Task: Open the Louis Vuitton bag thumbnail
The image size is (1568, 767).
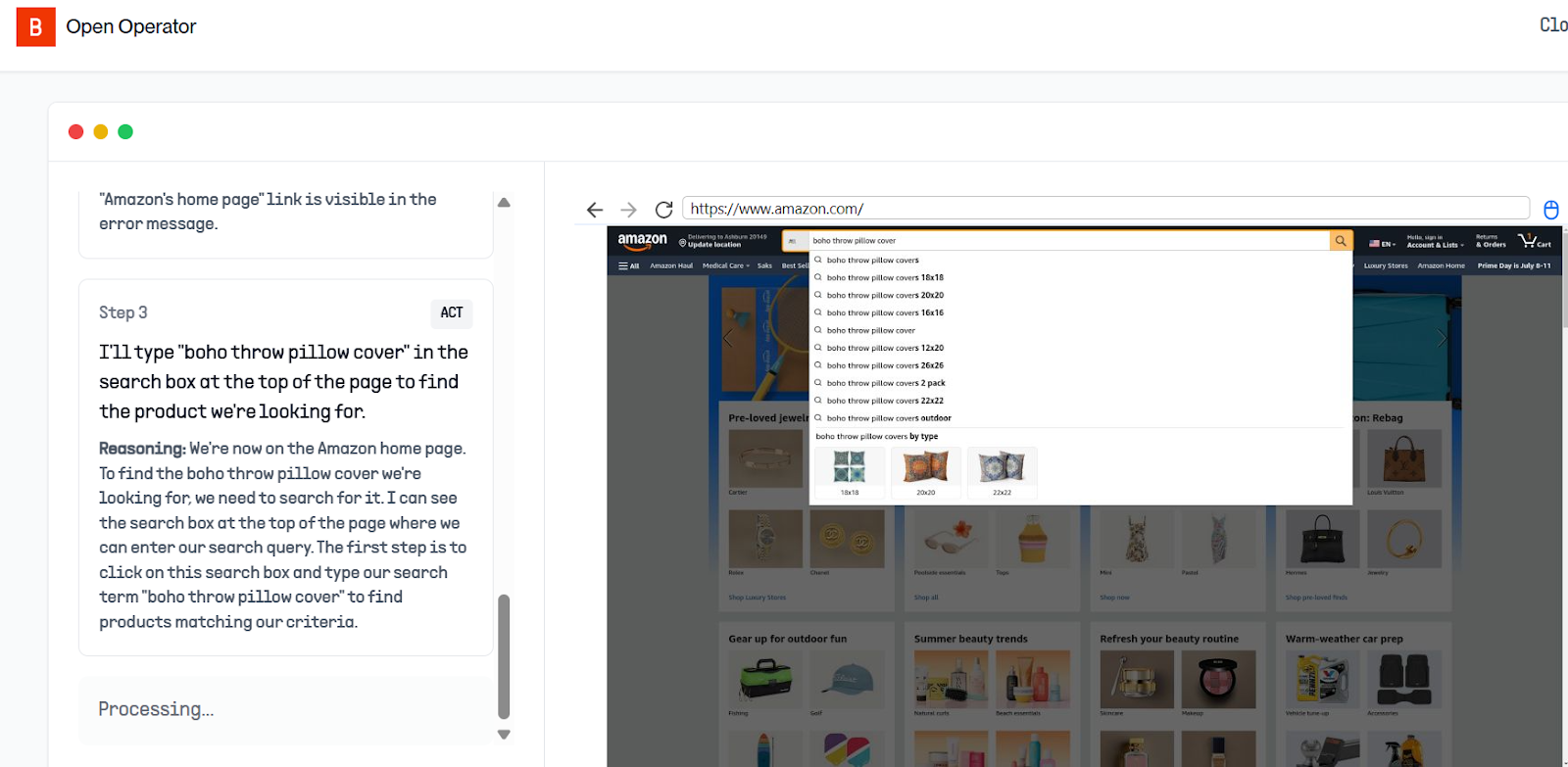Action: 1404,458
